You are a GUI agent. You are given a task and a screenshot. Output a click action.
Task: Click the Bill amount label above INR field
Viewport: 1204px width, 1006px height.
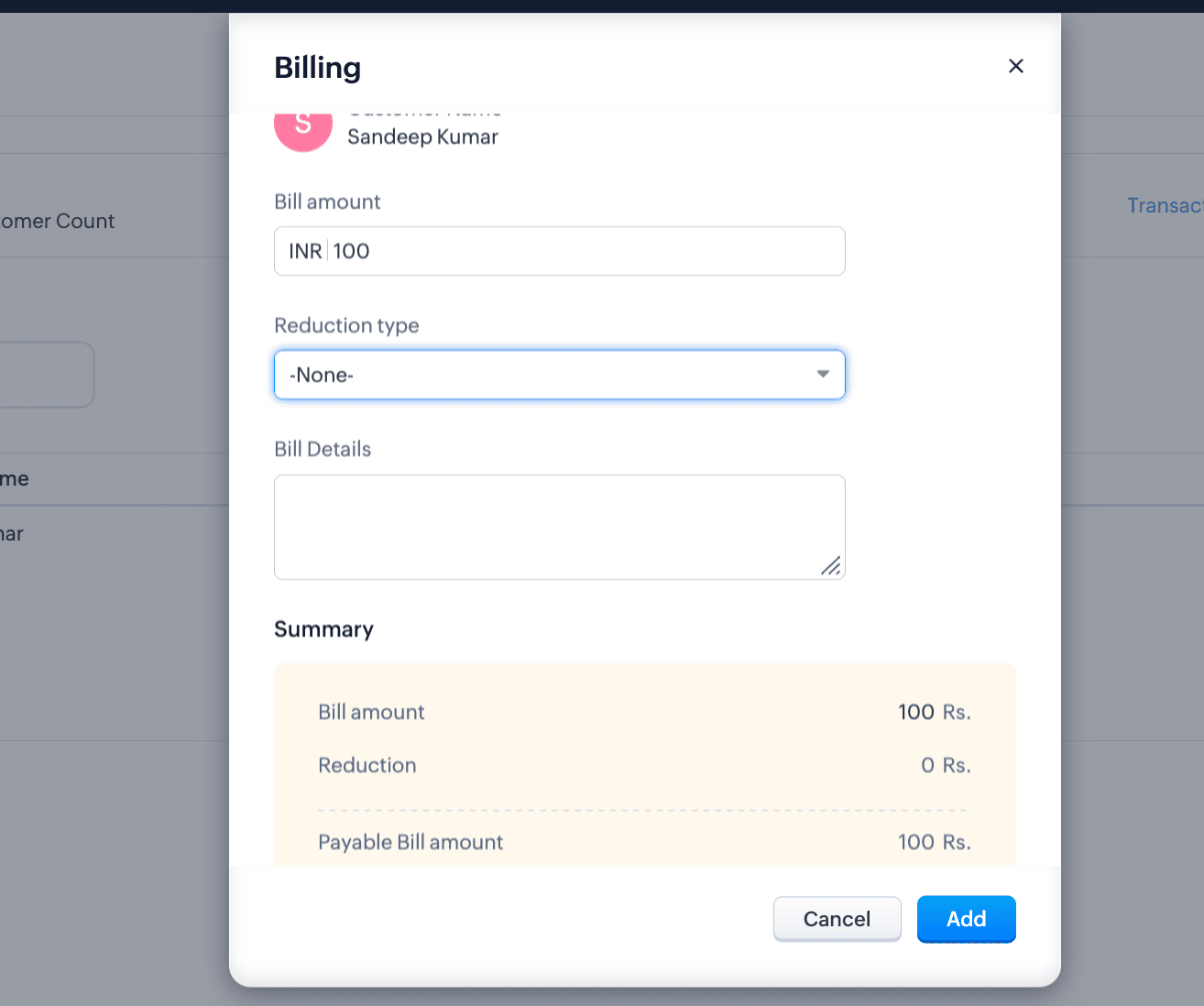[x=327, y=202]
